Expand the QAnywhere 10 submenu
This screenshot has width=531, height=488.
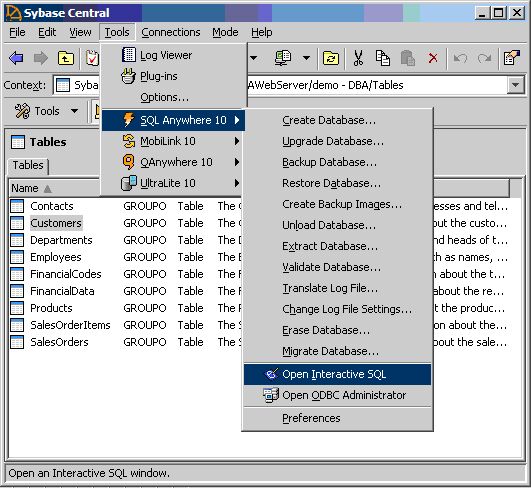(x=237, y=162)
